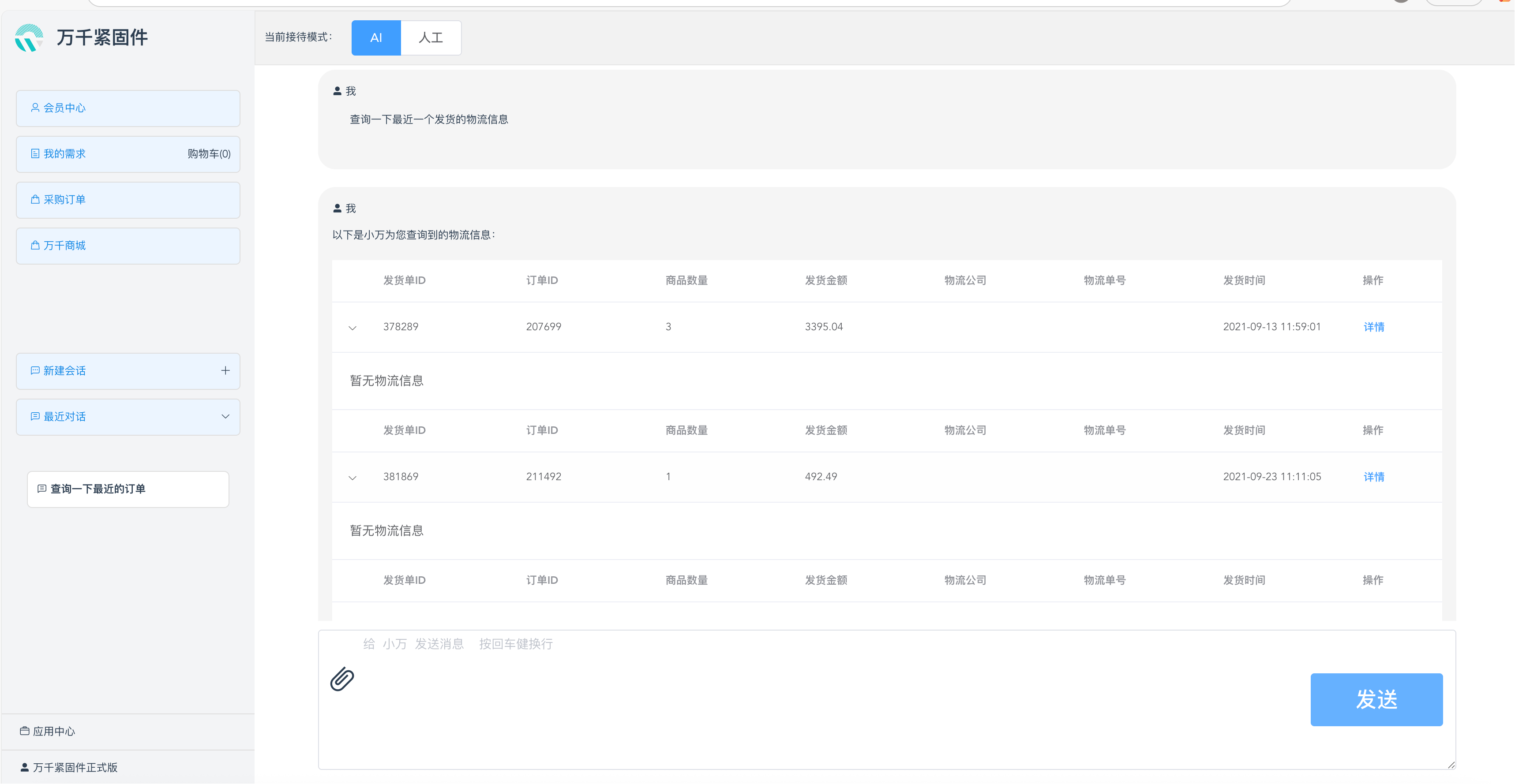Viewport: 1515px width, 784px height.
Task: Collapse the 最近对话 list
Action: point(225,417)
